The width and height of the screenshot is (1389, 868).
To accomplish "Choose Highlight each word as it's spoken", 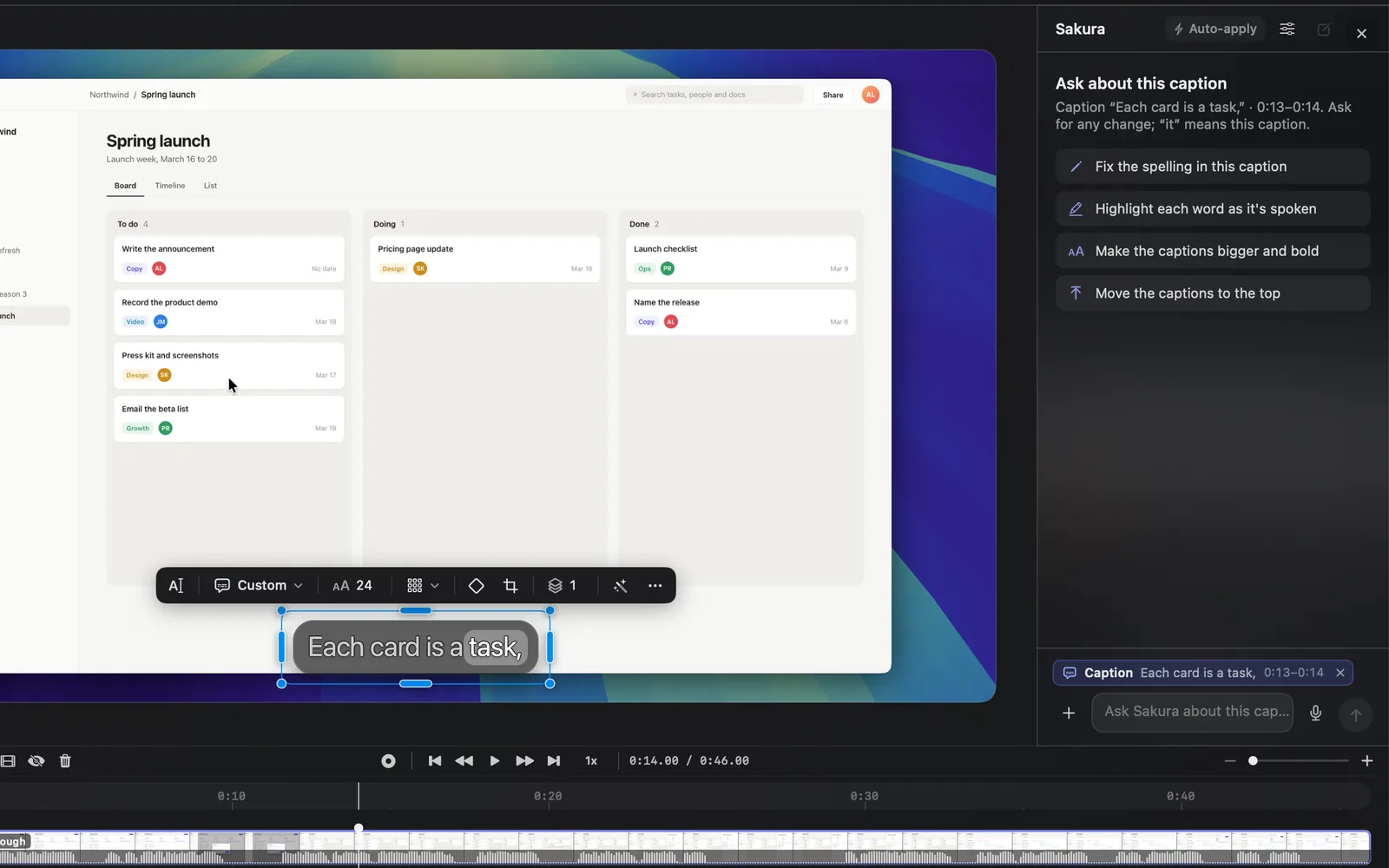I will [x=1213, y=209].
